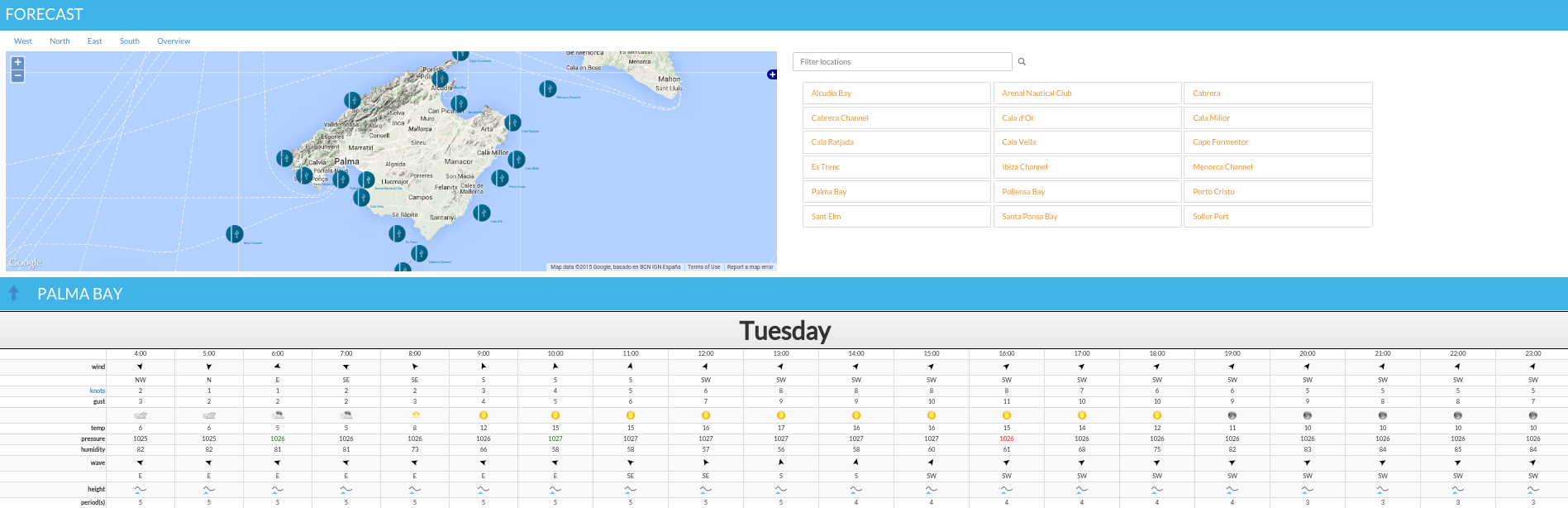Screen dimensions: 1568x508
Task: Open Pollensa Bay location button
Action: pos(1088,192)
